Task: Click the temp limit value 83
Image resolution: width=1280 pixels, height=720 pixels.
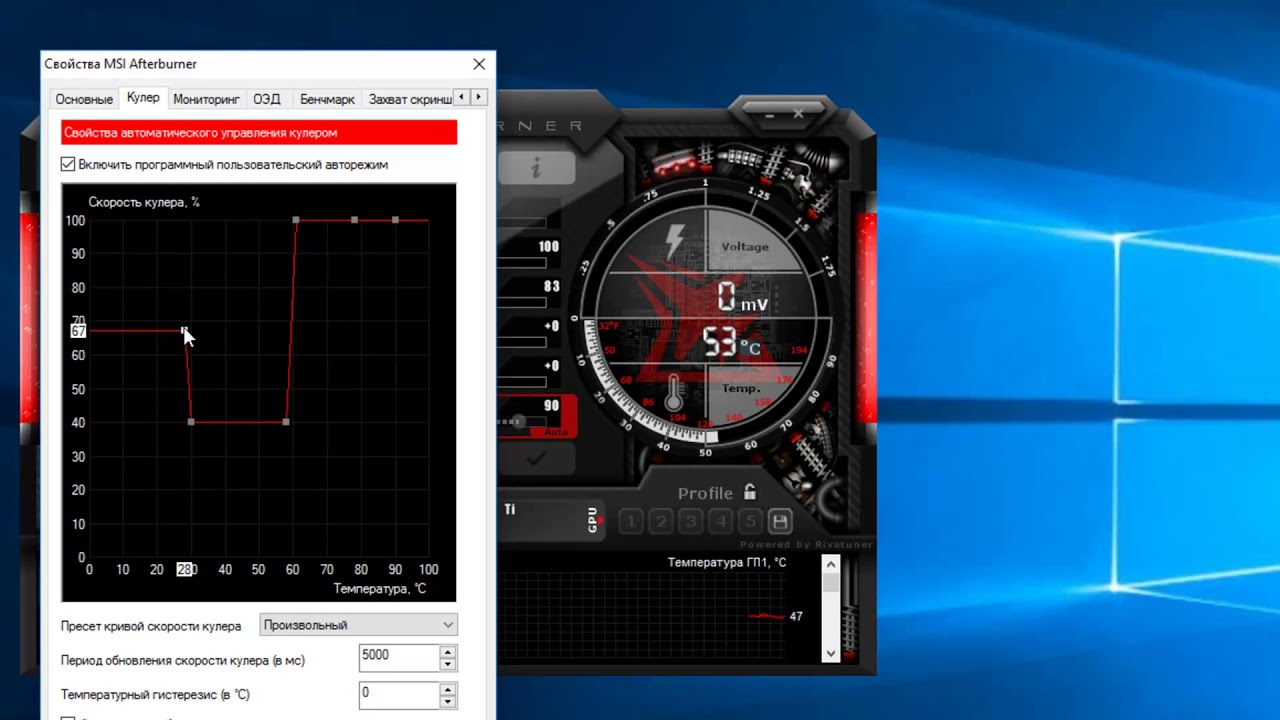Action: pyautogui.click(x=551, y=287)
